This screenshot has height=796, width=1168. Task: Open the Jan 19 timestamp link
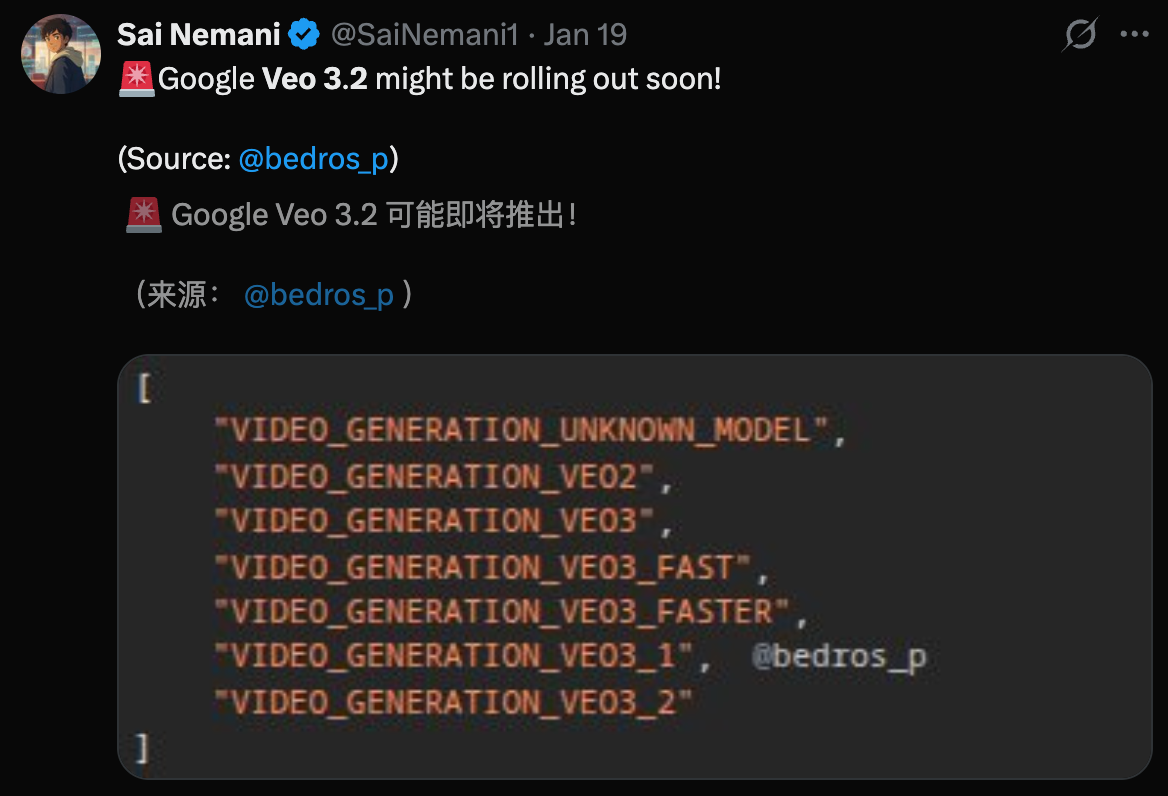[585, 35]
